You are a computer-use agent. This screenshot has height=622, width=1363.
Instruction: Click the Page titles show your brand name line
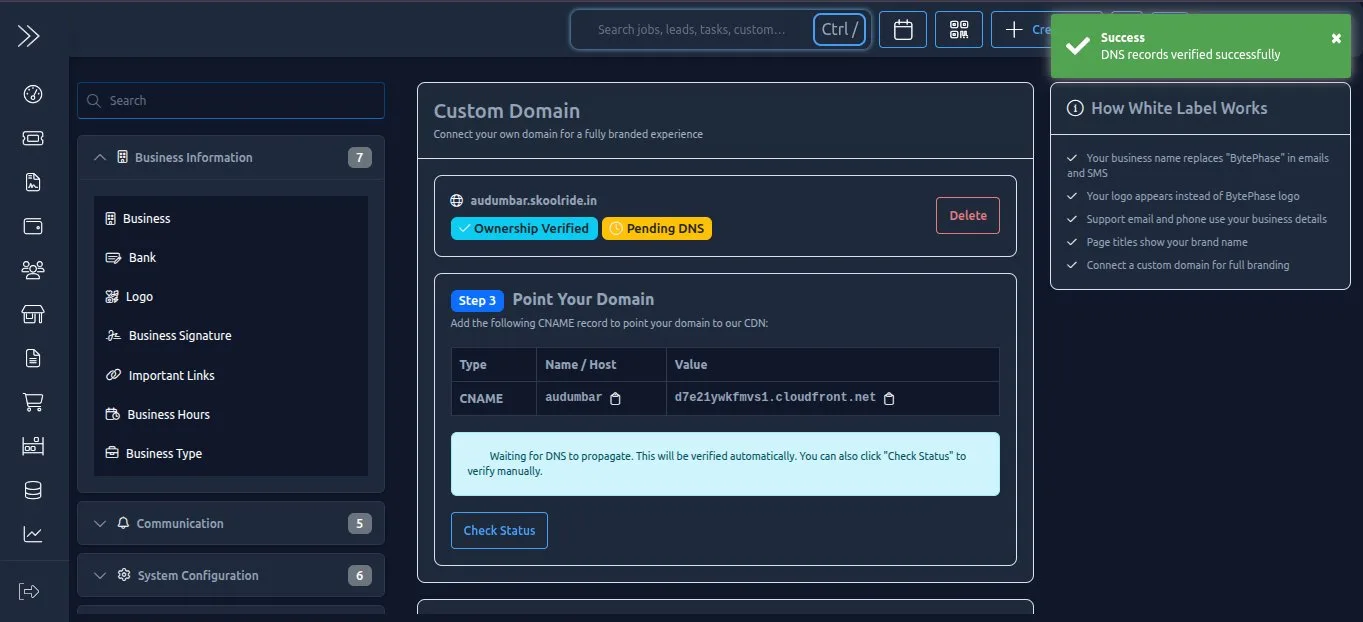click(1167, 242)
